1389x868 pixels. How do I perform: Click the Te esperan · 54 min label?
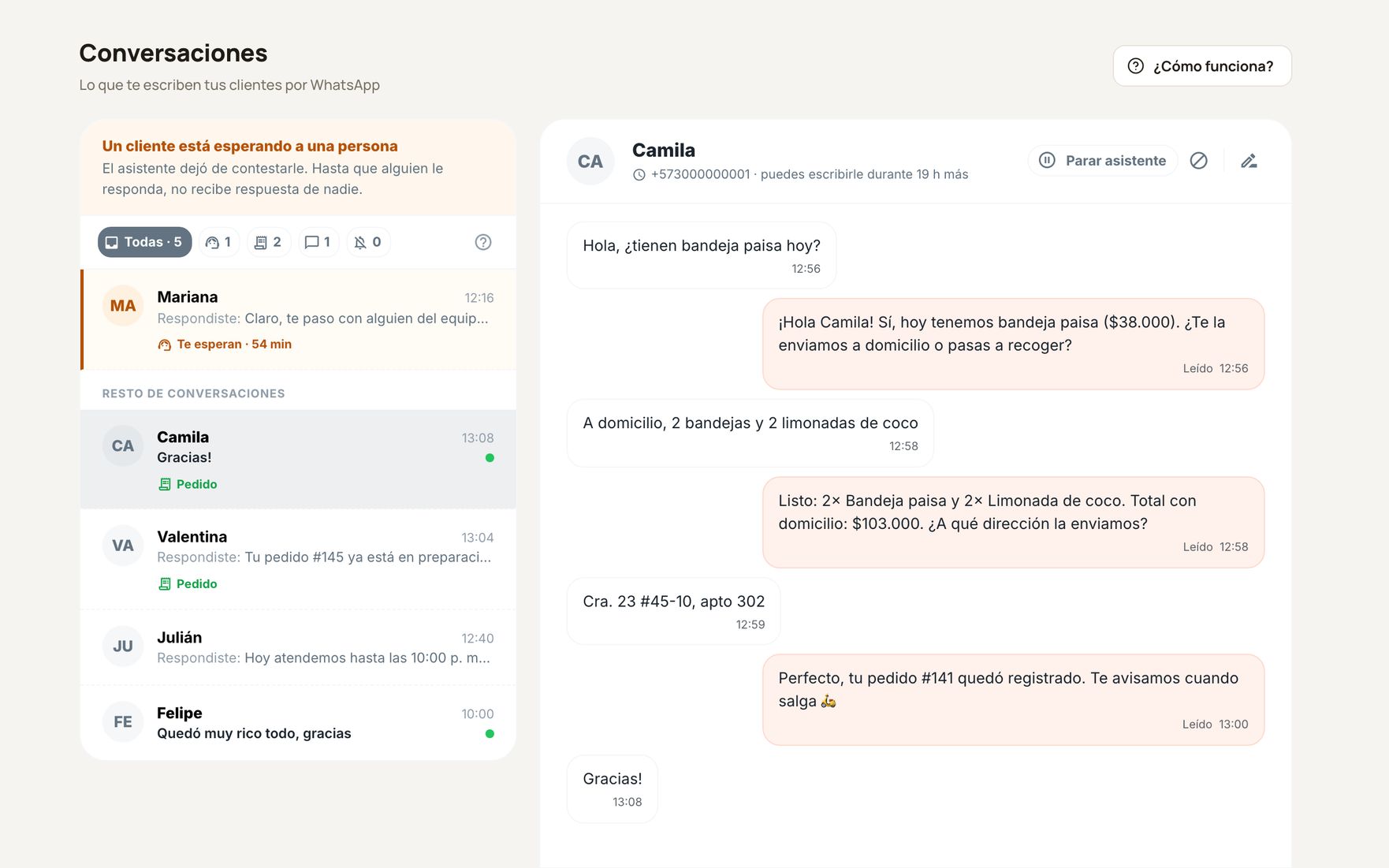225,345
